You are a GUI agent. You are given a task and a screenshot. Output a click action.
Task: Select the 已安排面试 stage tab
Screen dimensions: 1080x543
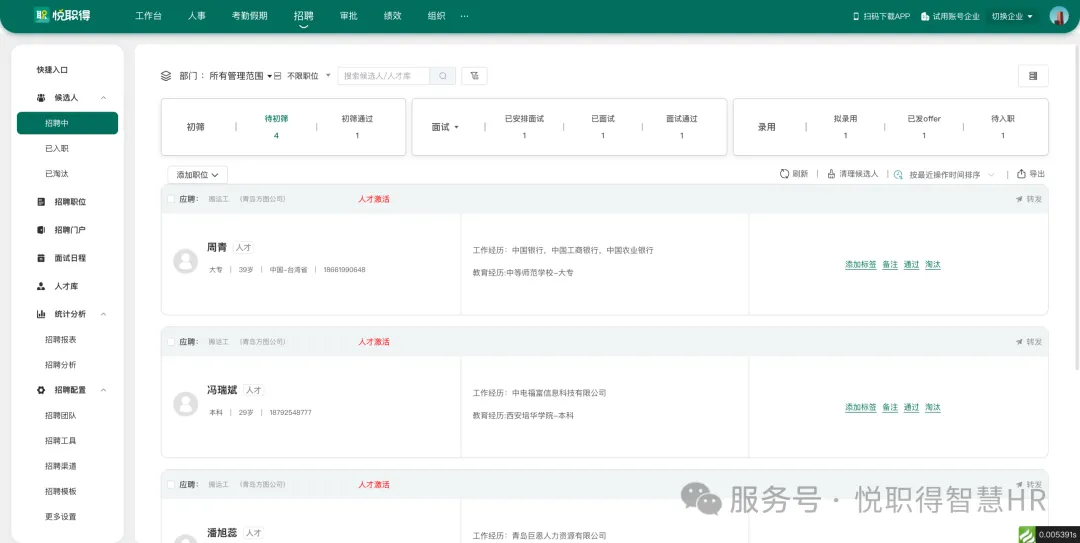(x=524, y=127)
